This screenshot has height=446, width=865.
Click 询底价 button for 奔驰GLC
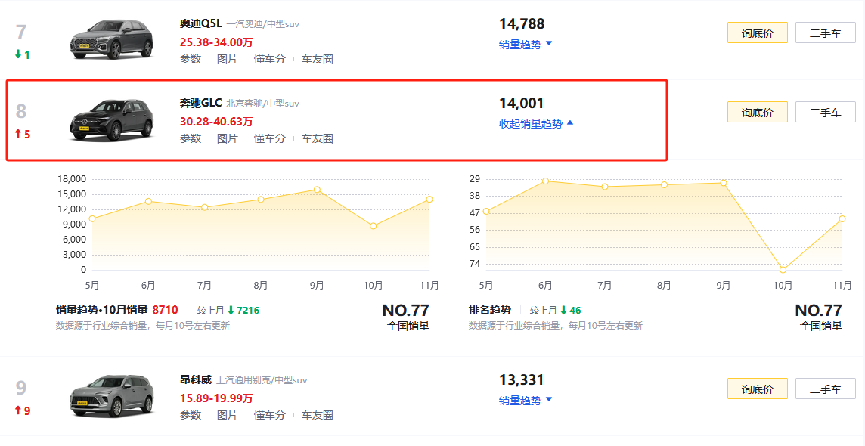(x=757, y=112)
